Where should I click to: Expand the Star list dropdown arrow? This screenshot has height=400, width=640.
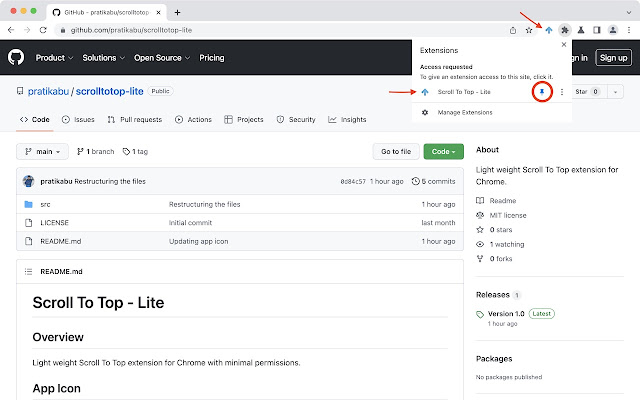(x=616, y=91)
